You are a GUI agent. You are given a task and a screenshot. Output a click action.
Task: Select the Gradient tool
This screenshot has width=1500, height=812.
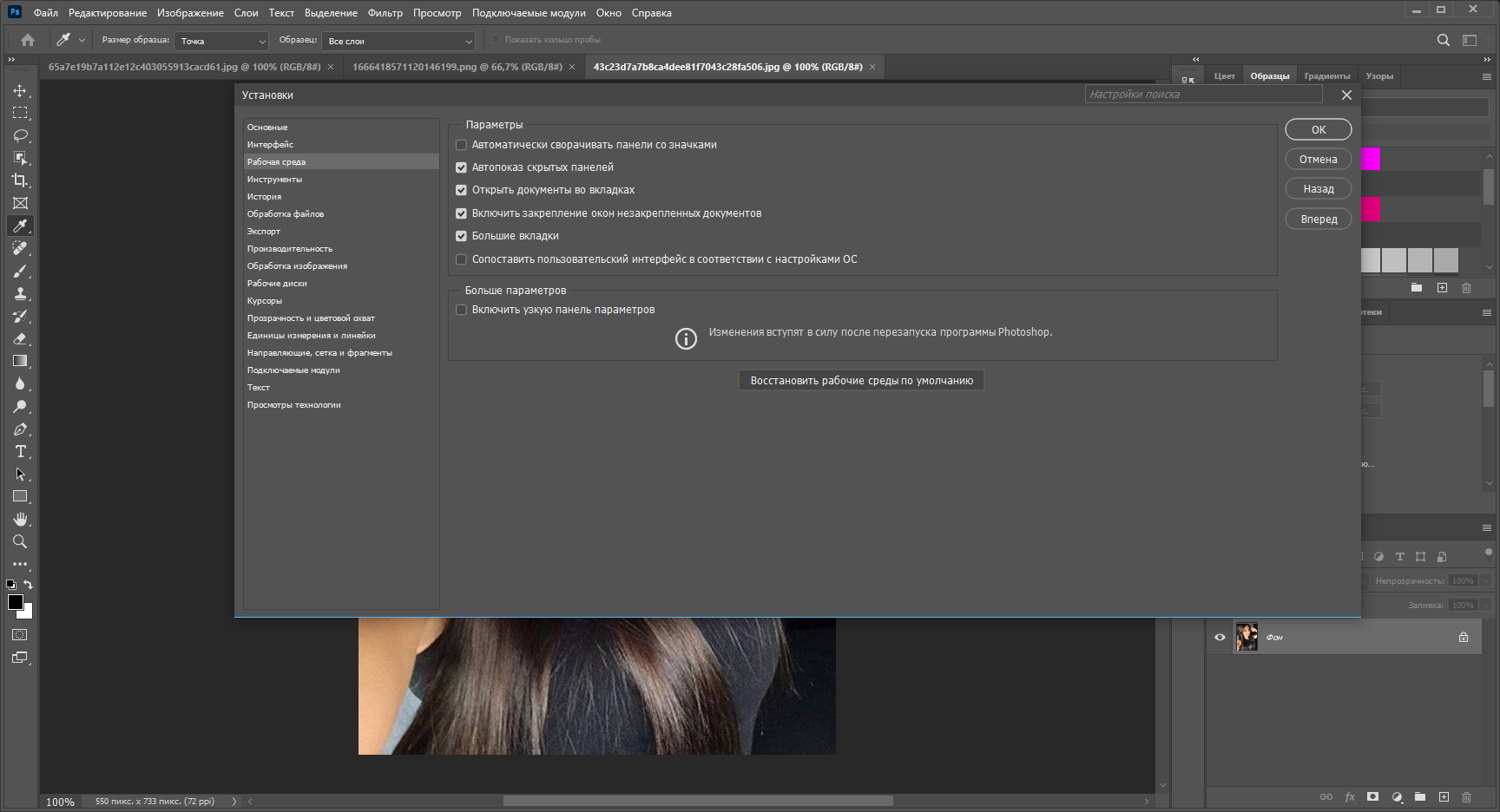tap(20, 361)
